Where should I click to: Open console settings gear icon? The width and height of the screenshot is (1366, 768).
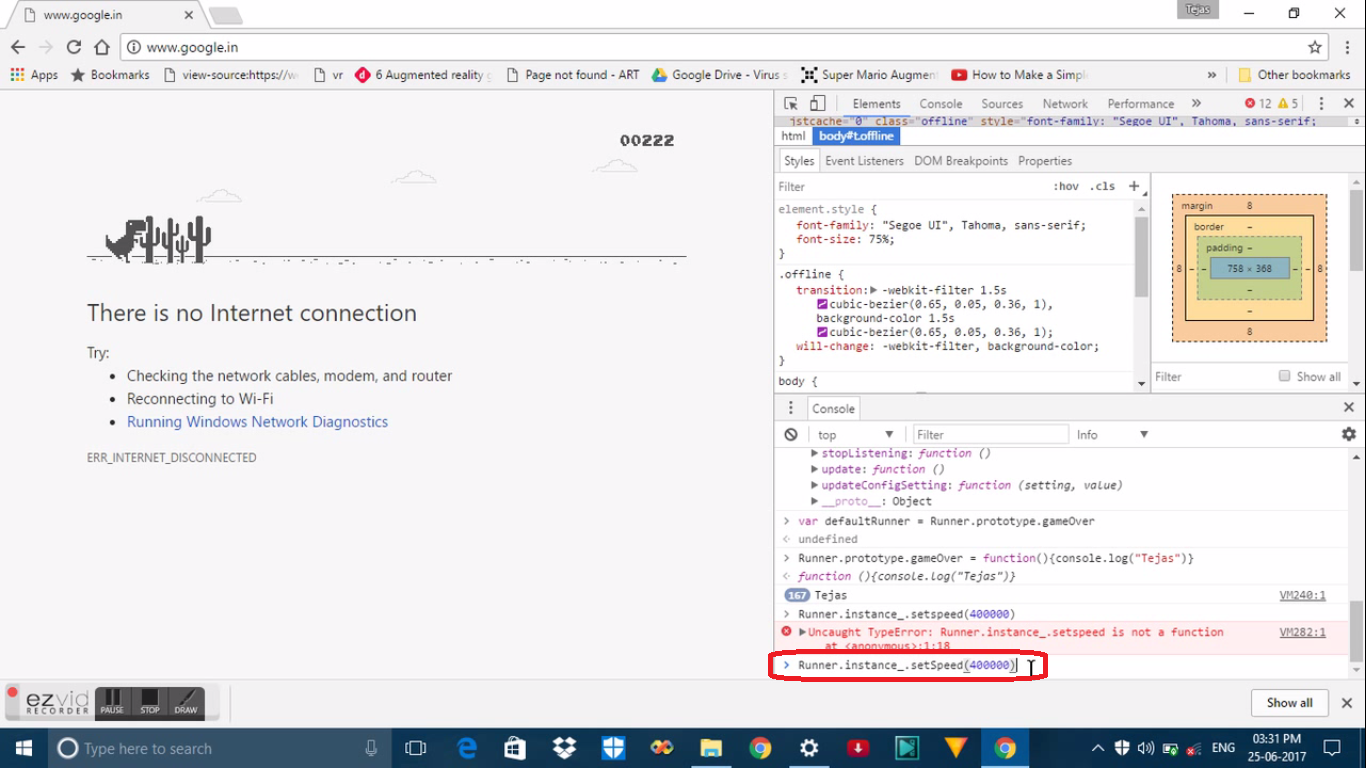click(x=1348, y=434)
